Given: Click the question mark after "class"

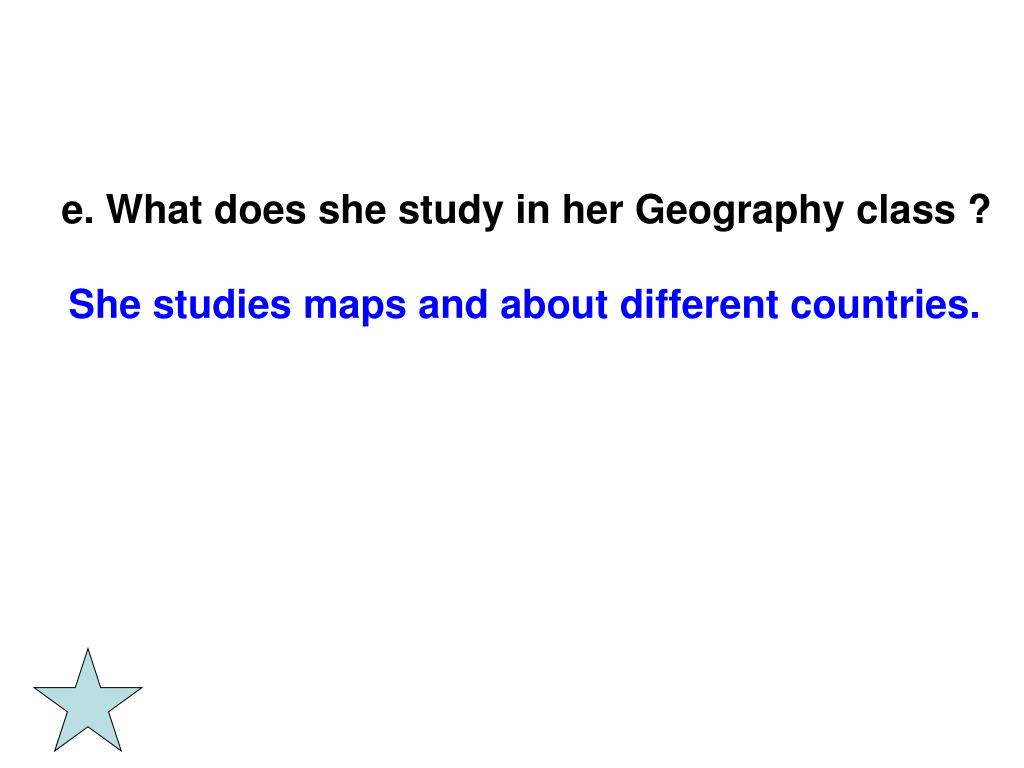Looking at the screenshot, I should 979,209.
